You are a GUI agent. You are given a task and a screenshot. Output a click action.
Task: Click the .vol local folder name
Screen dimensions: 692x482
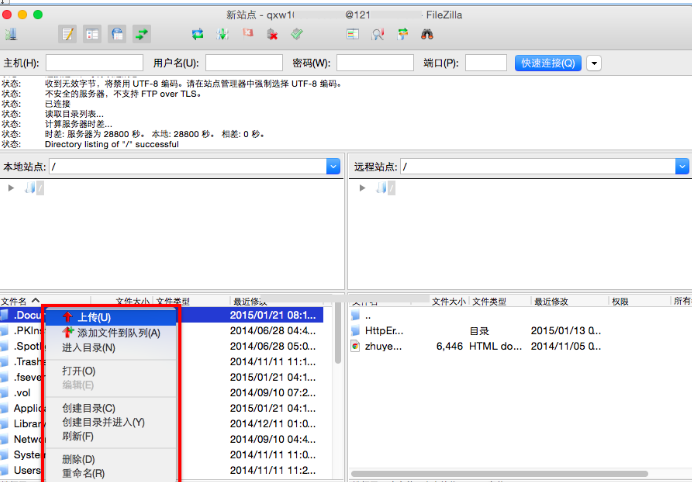pyautogui.click(x=22, y=393)
